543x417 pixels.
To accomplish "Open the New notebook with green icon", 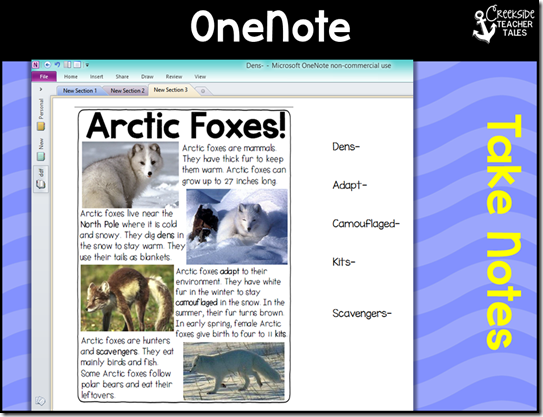I will [41, 150].
